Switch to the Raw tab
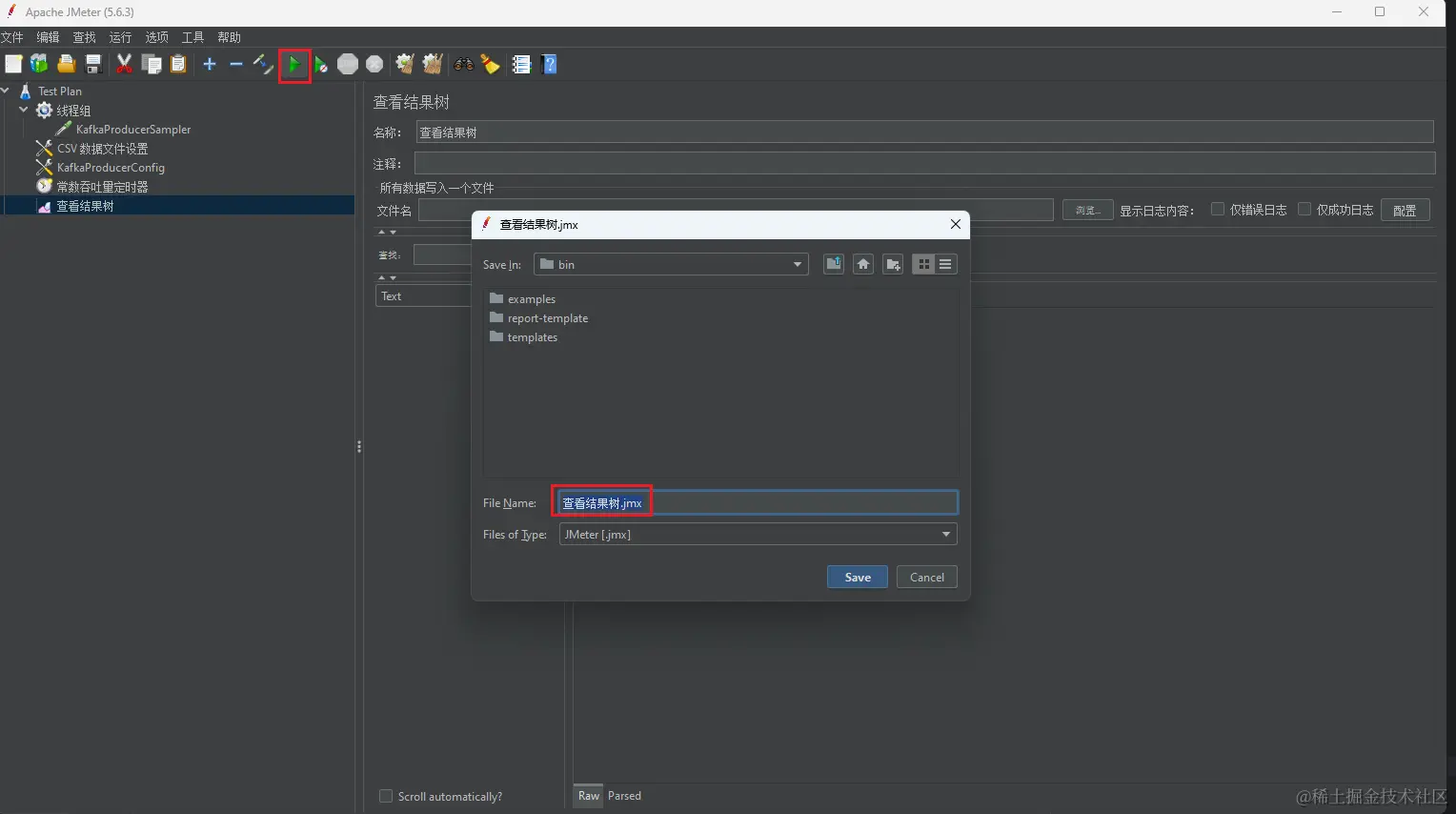 click(589, 796)
